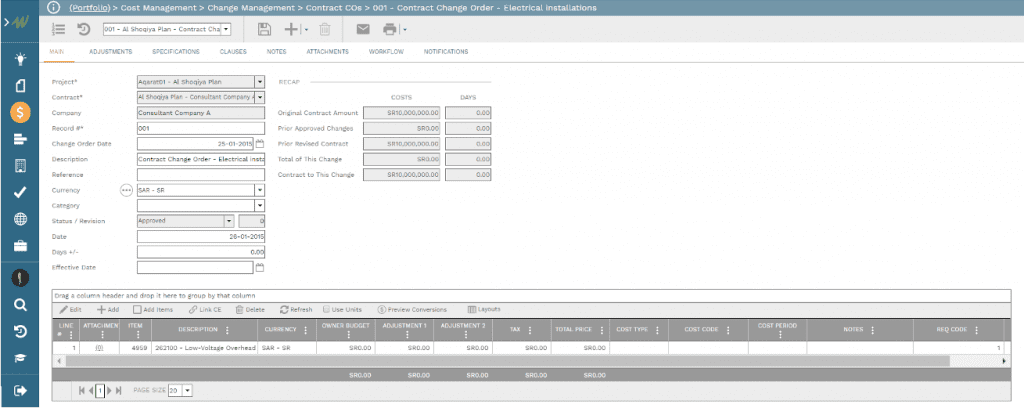Send email with envelope icon

click(x=362, y=29)
